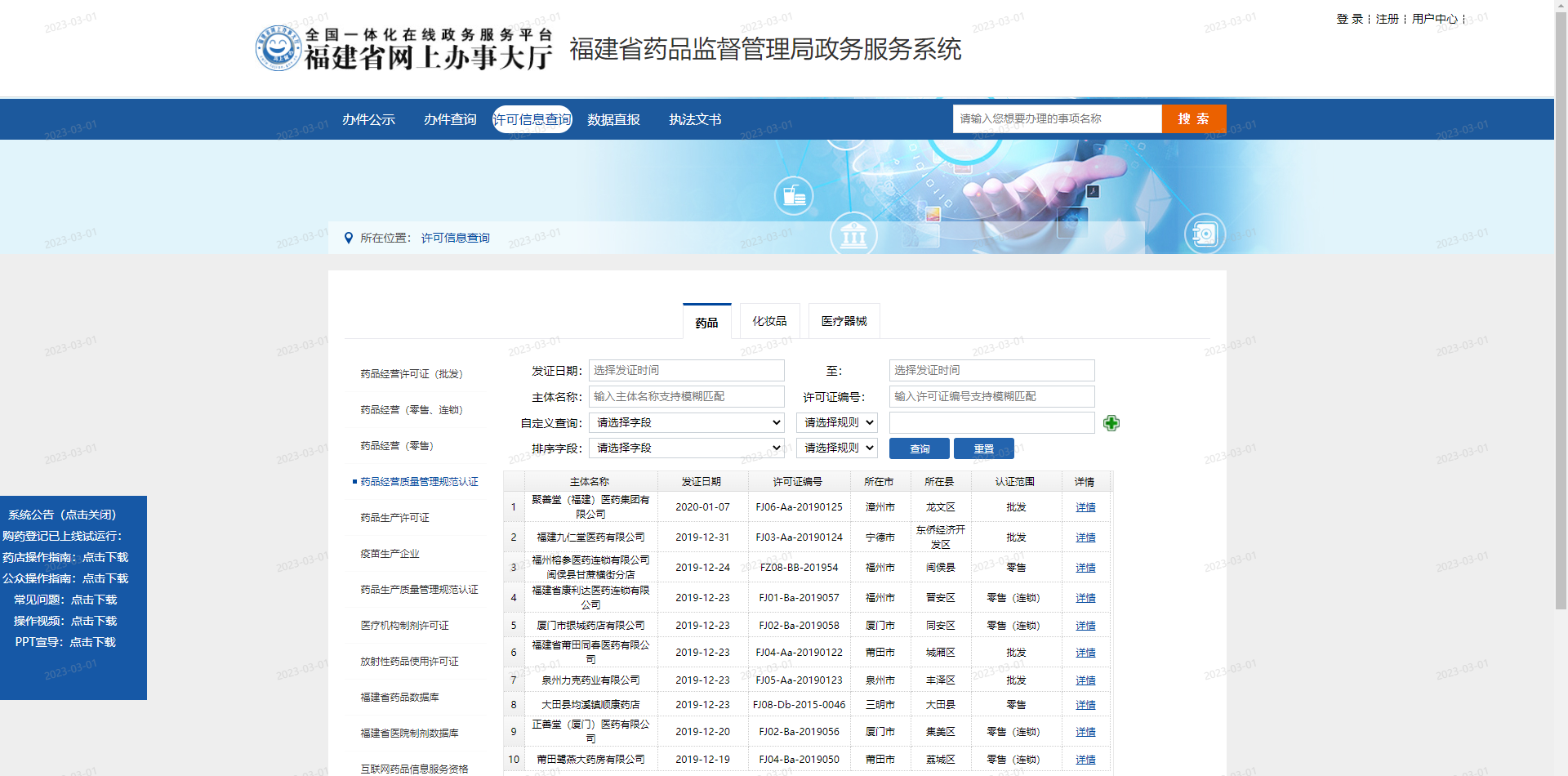Click the drink cup icon in banner
The width and height of the screenshot is (1568, 776).
[x=794, y=196]
